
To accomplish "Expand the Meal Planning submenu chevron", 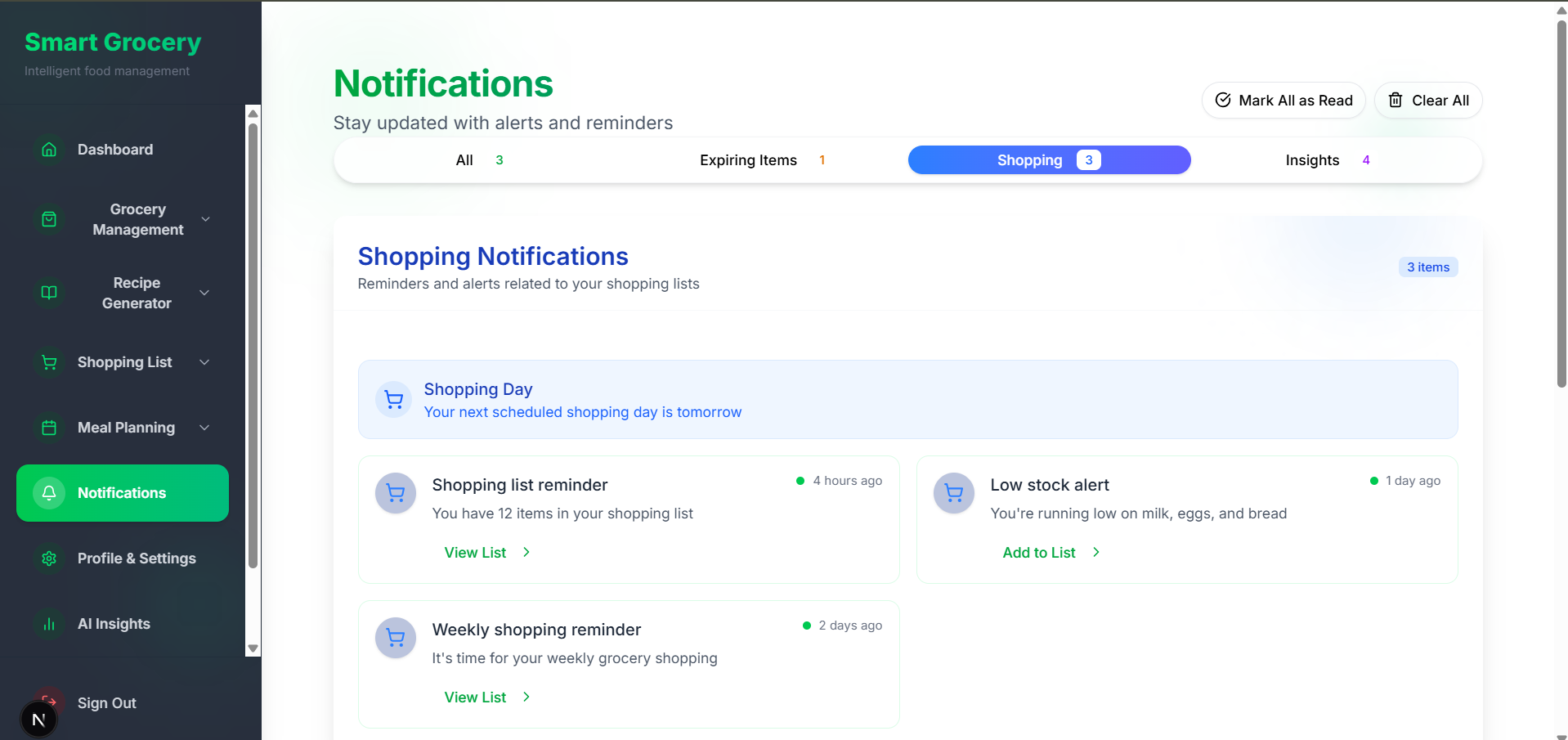I will click(204, 428).
